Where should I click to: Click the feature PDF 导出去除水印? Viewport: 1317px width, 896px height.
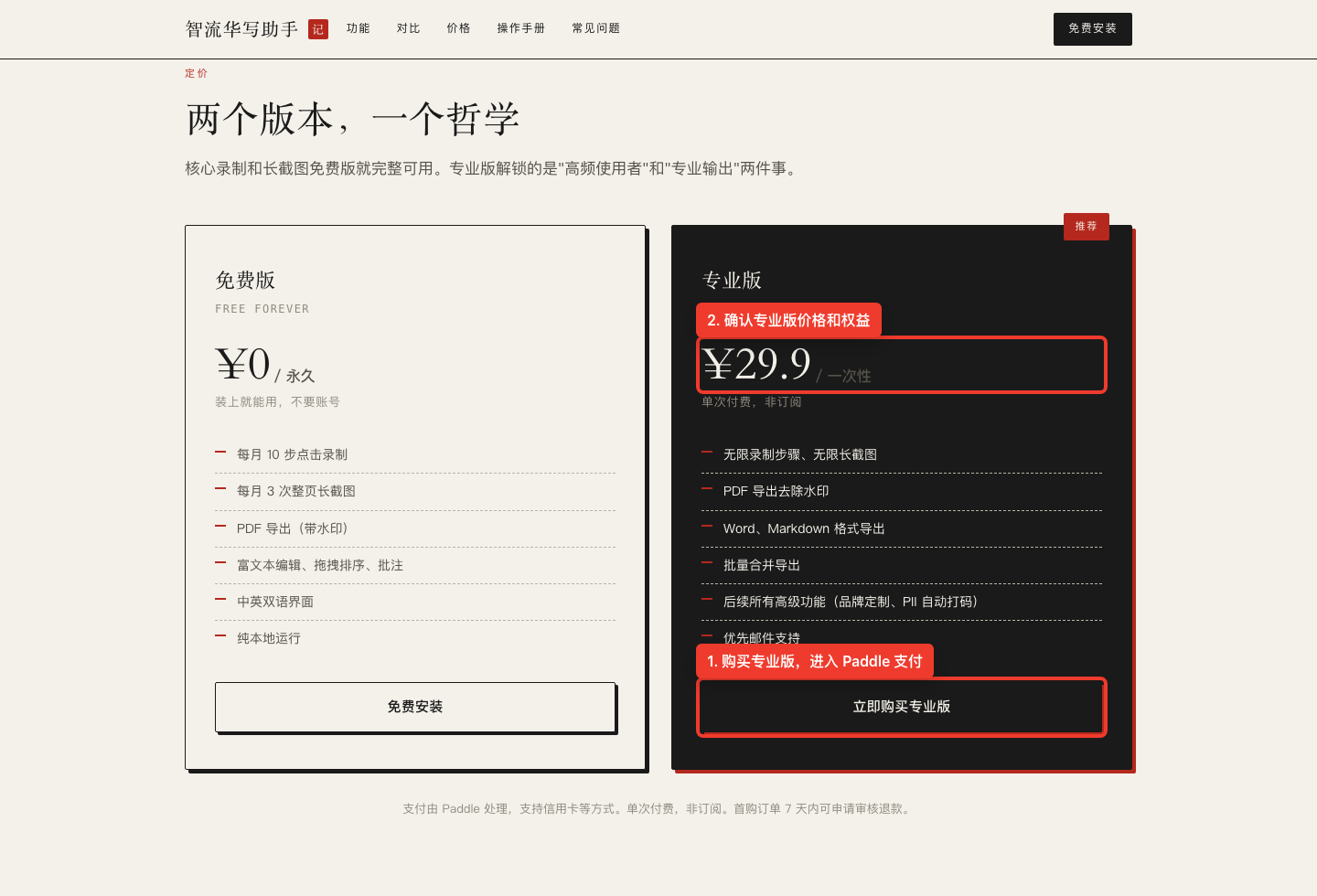click(x=776, y=491)
